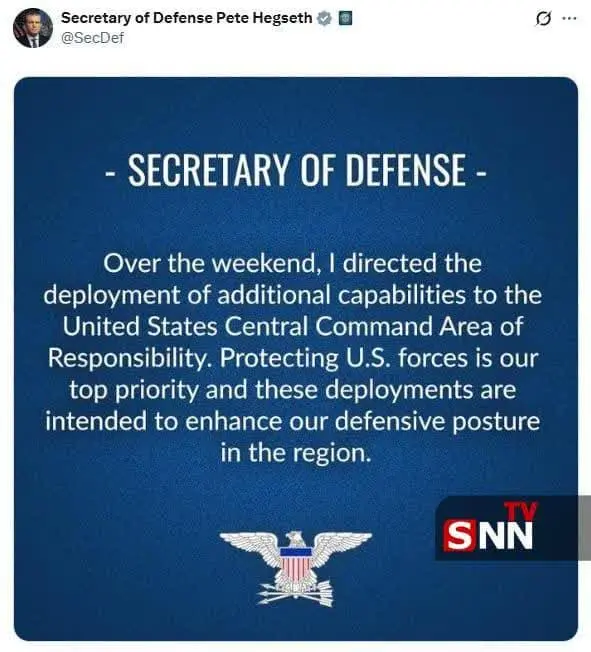Click the square government affiliation badge
Screen dimensions: 591x652
pyautogui.click(x=345, y=18)
